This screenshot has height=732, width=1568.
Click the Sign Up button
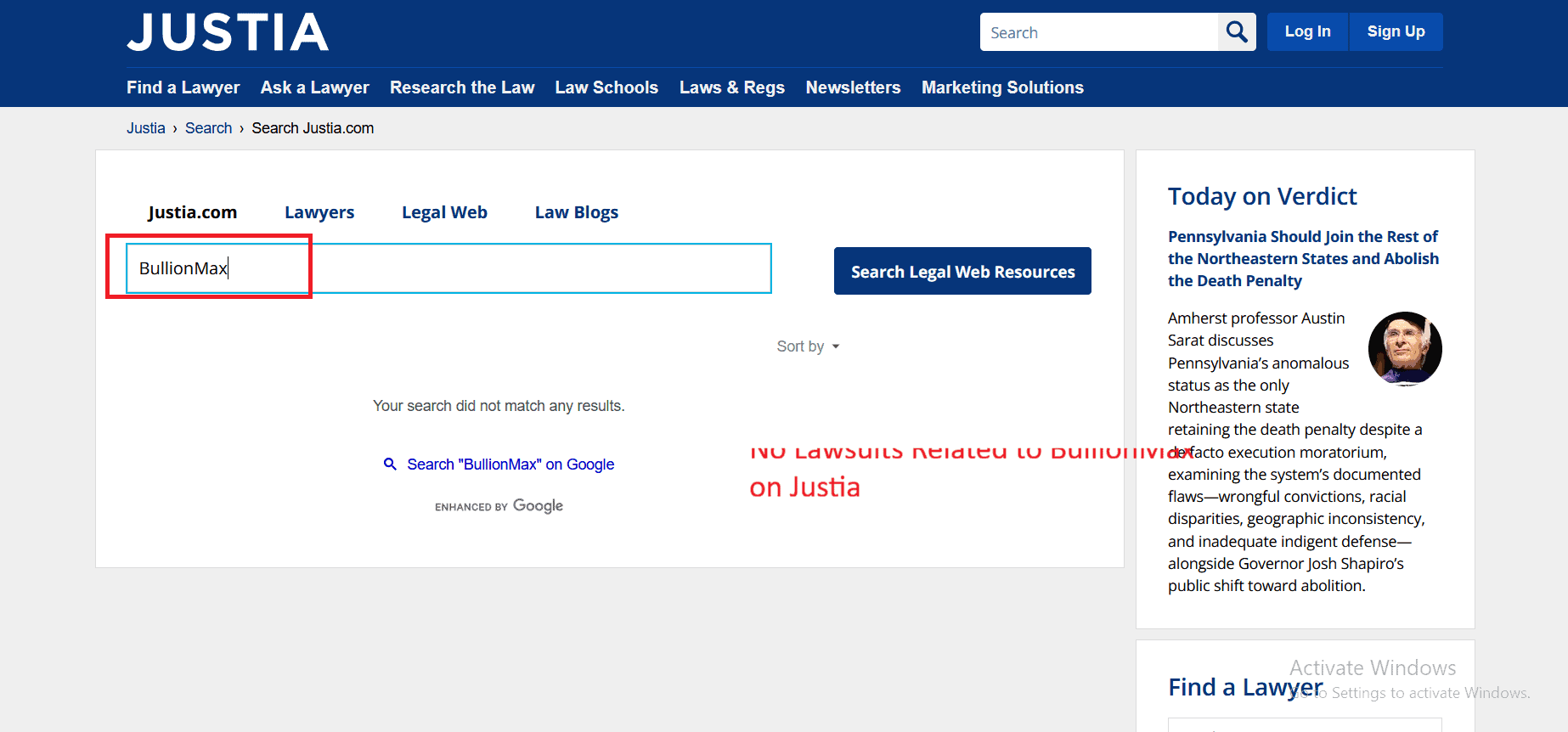(x=1396, y=31)
